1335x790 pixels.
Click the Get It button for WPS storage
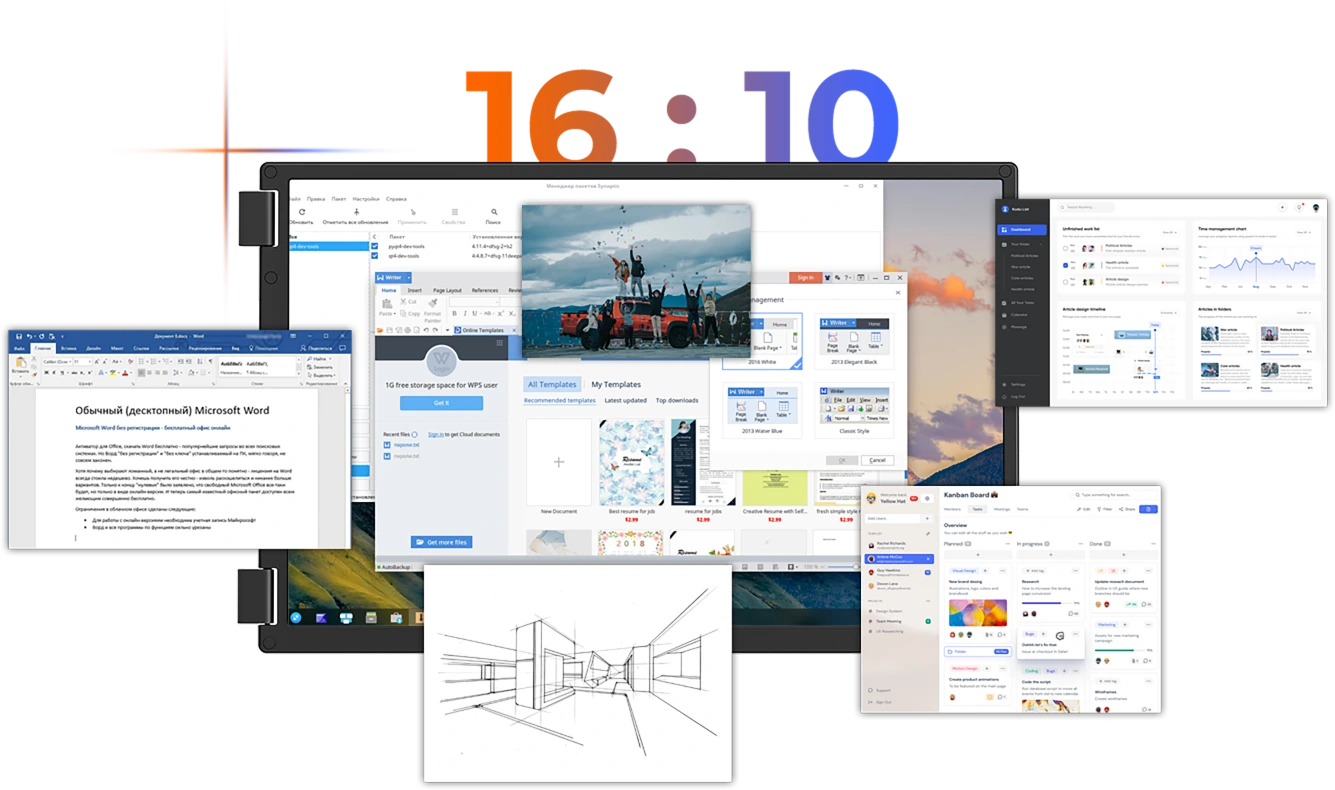point(442,402)
